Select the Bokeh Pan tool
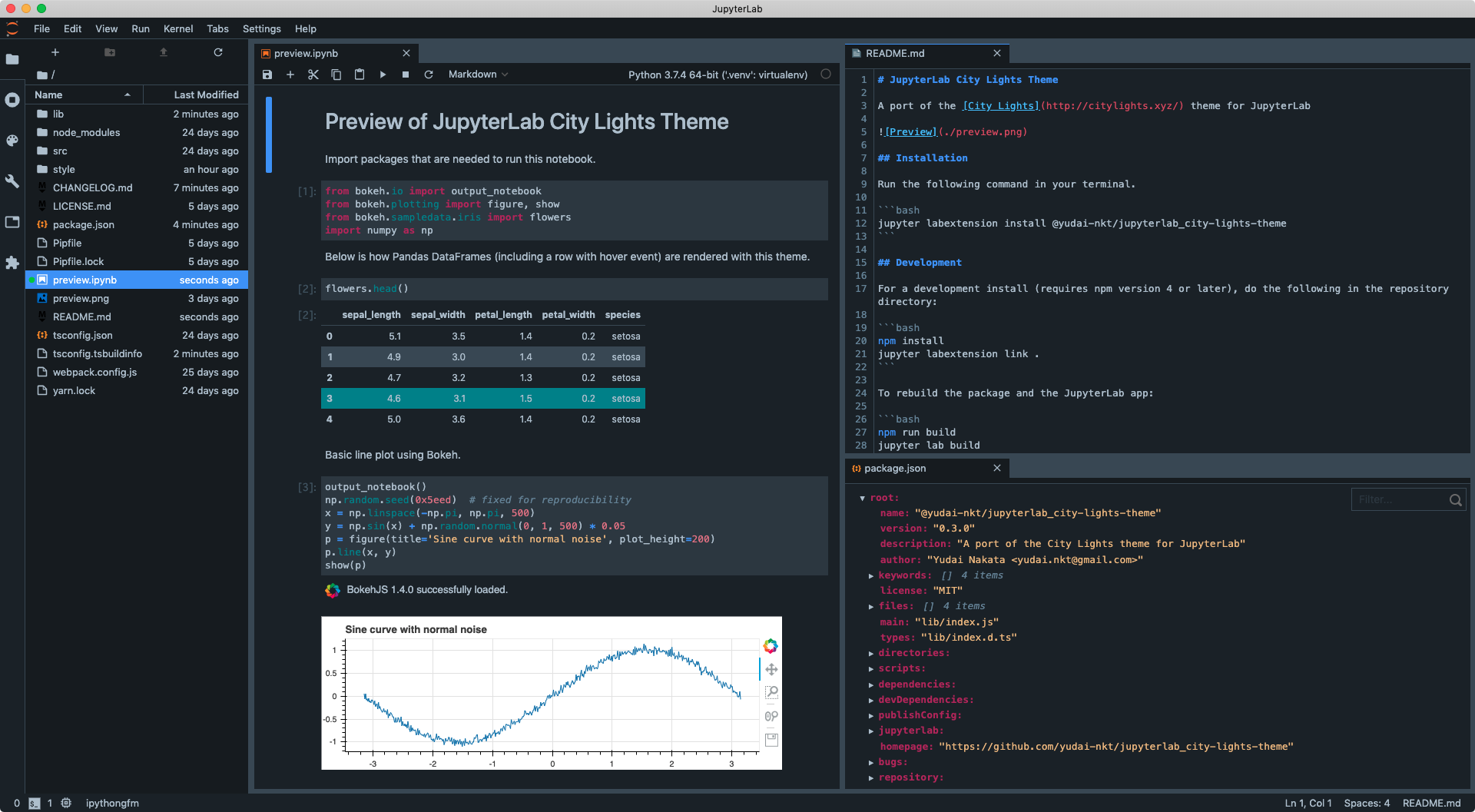 click(x=771, y=670)
